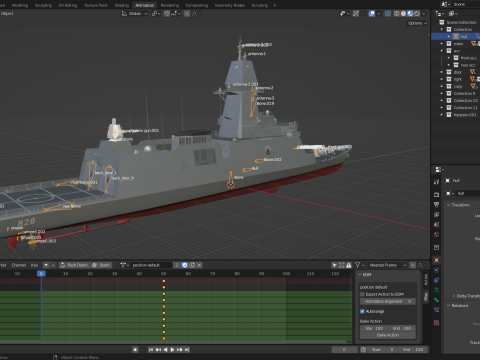
Task: Click the Scene name field
Action: tap(465, 4)
